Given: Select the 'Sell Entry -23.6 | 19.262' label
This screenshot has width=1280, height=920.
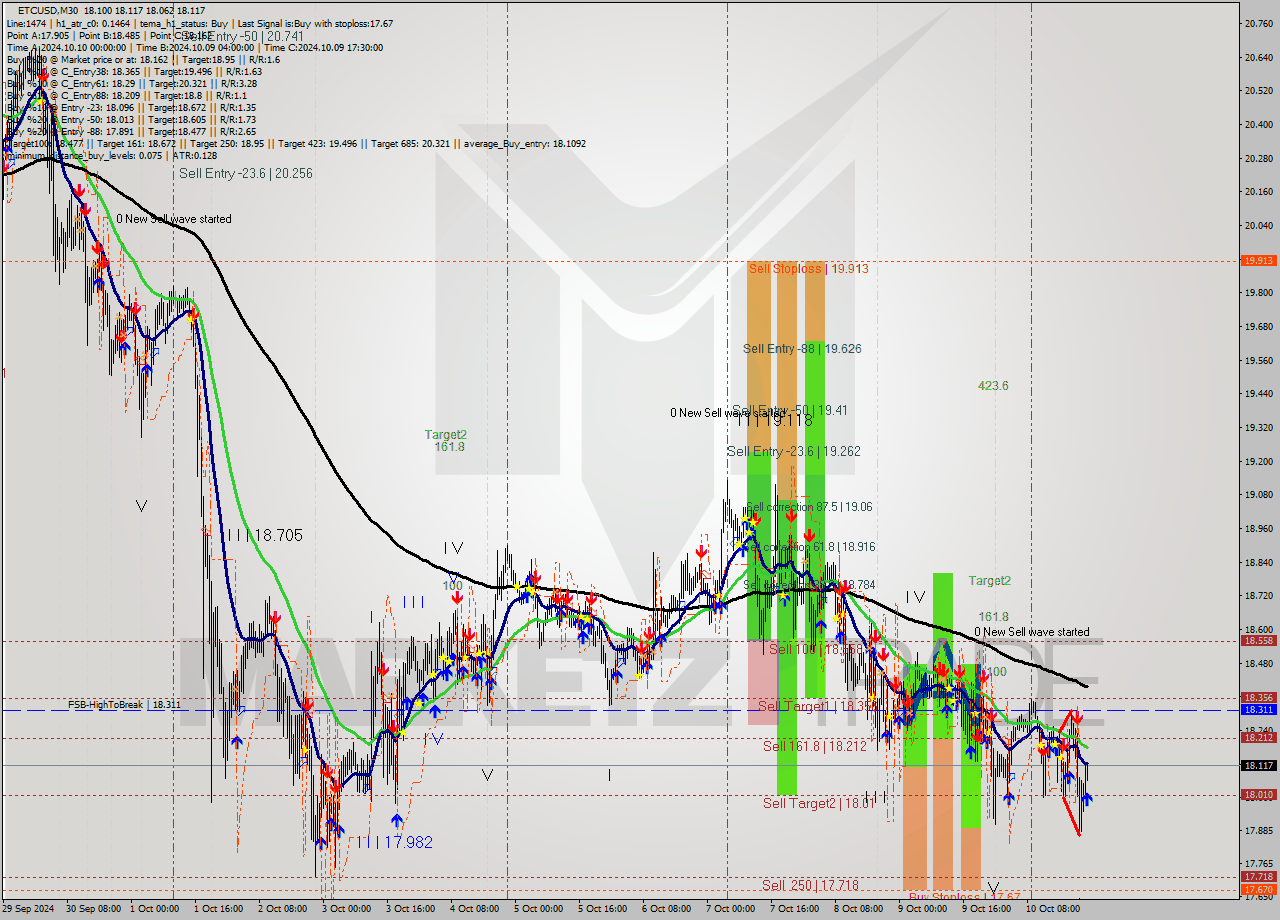Looking at the screenshot, I should point(794,451).
